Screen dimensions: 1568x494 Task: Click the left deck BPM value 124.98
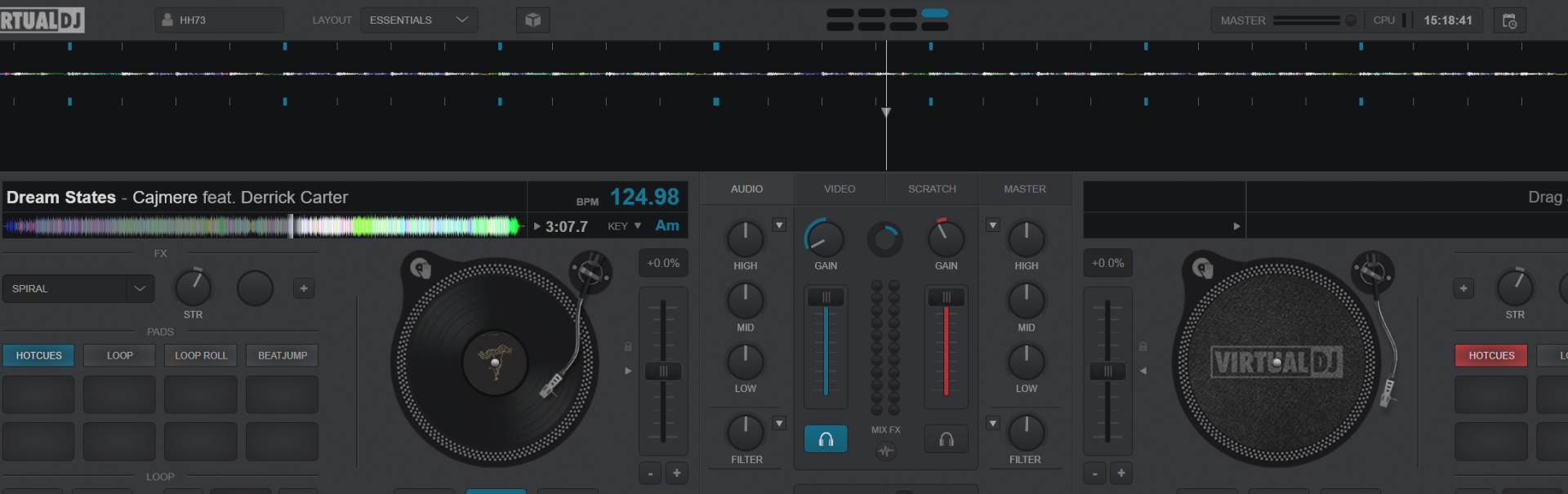[644, 197]
